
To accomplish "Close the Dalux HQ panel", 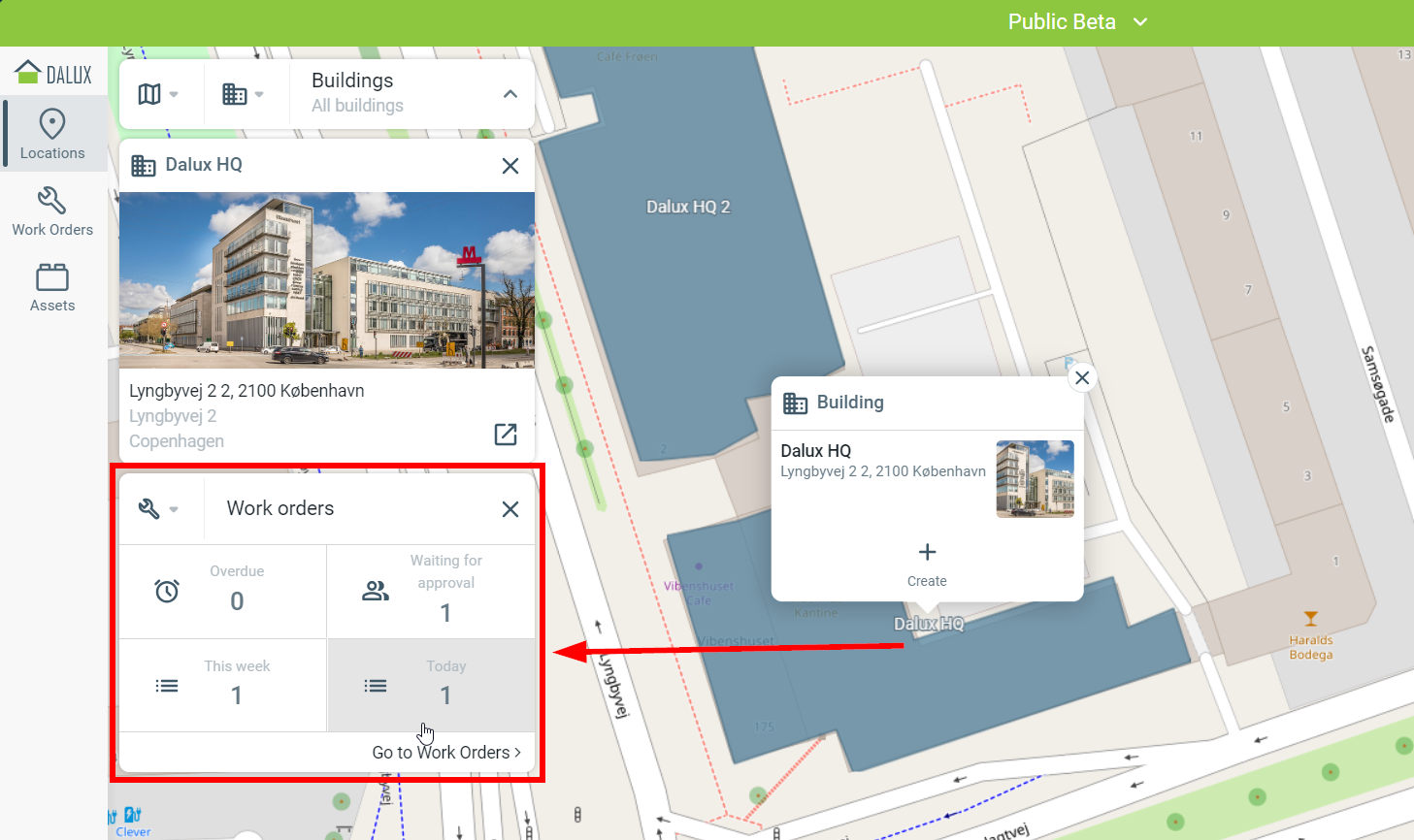I will (x=510, y=166).
